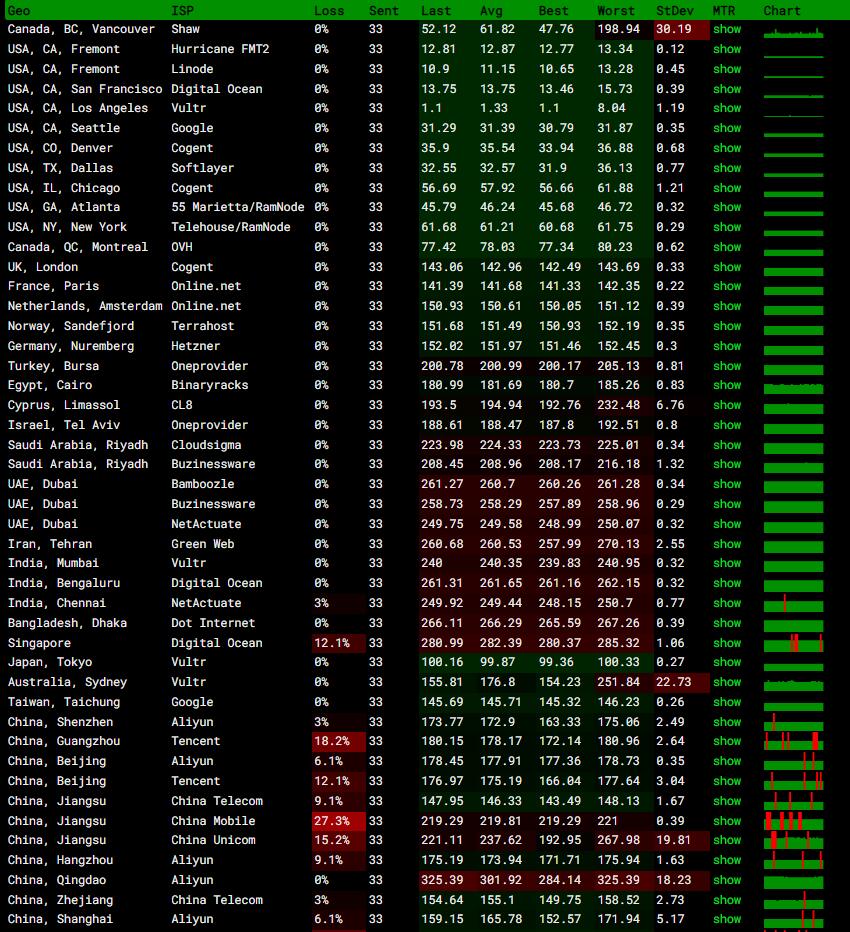Image resolution: width=850 pixels, height=932 pixels.
Task: Click the StDev column header
Action: point(675,11)
